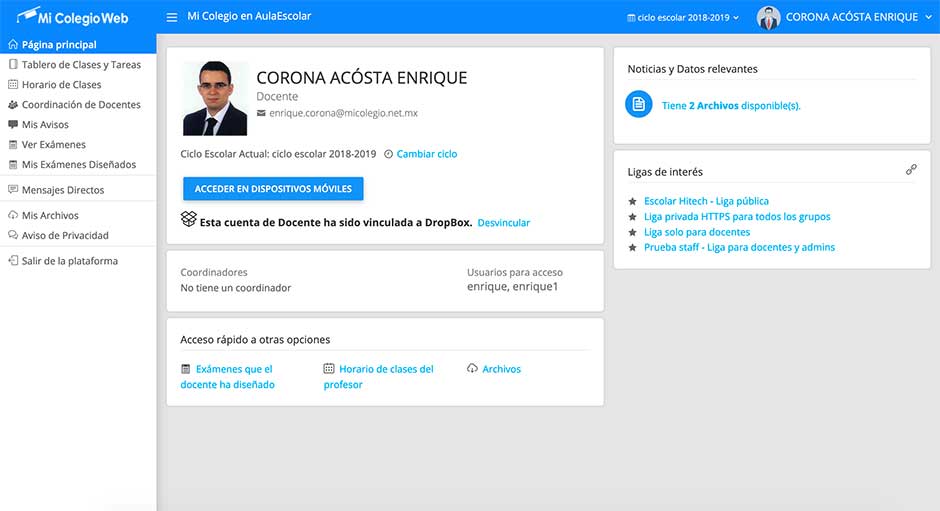Screen dimensions: 940x511
Task: Click the Mi Colegio en AulaEscolar title
Action: pos(249,16)
